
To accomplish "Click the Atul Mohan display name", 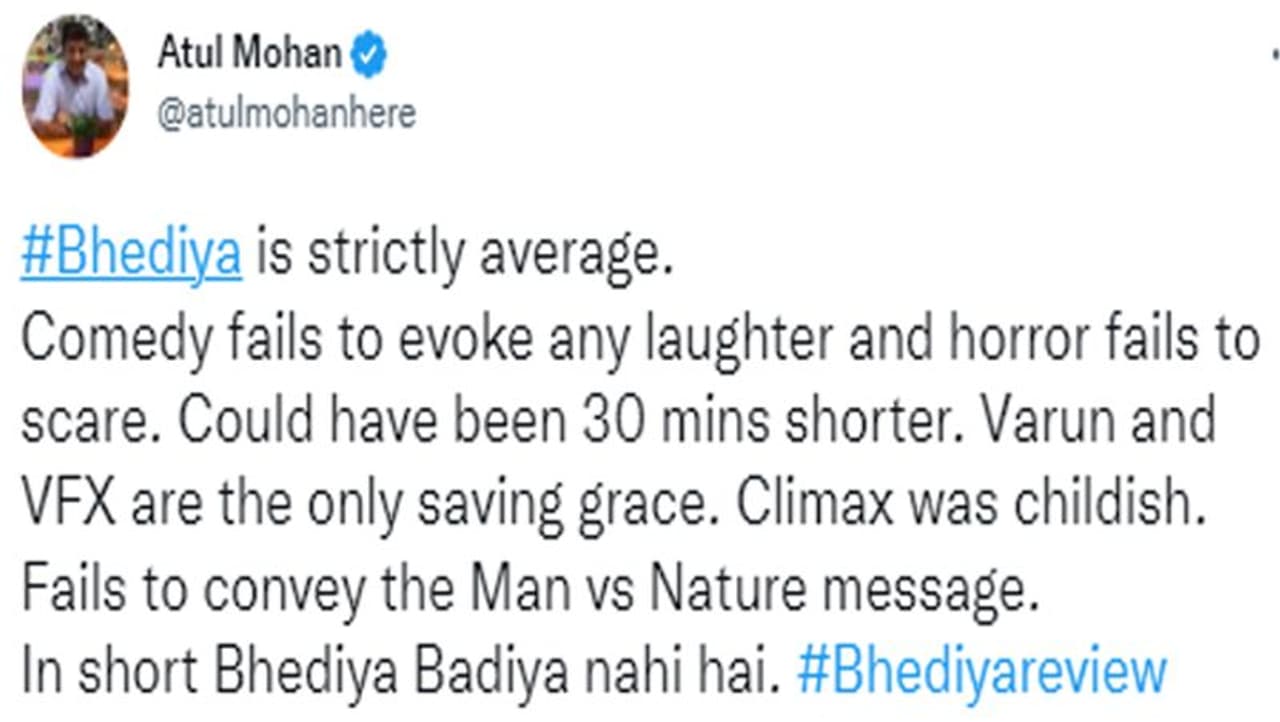I will [x=249, y=55].
